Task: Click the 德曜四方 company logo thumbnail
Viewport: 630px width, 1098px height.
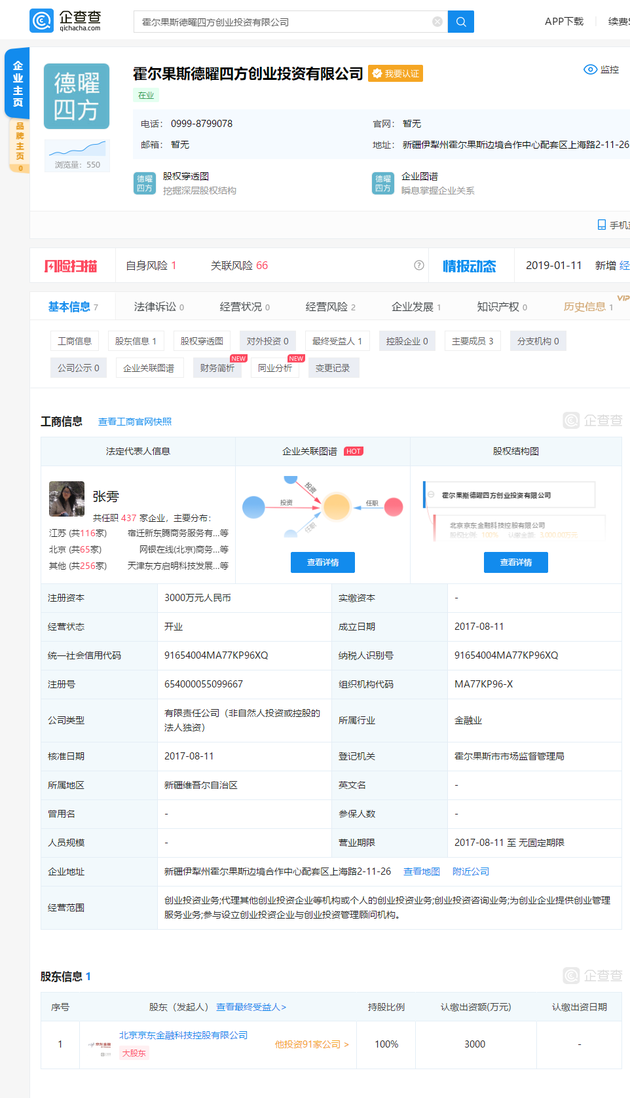Action: tap(76, 96)
